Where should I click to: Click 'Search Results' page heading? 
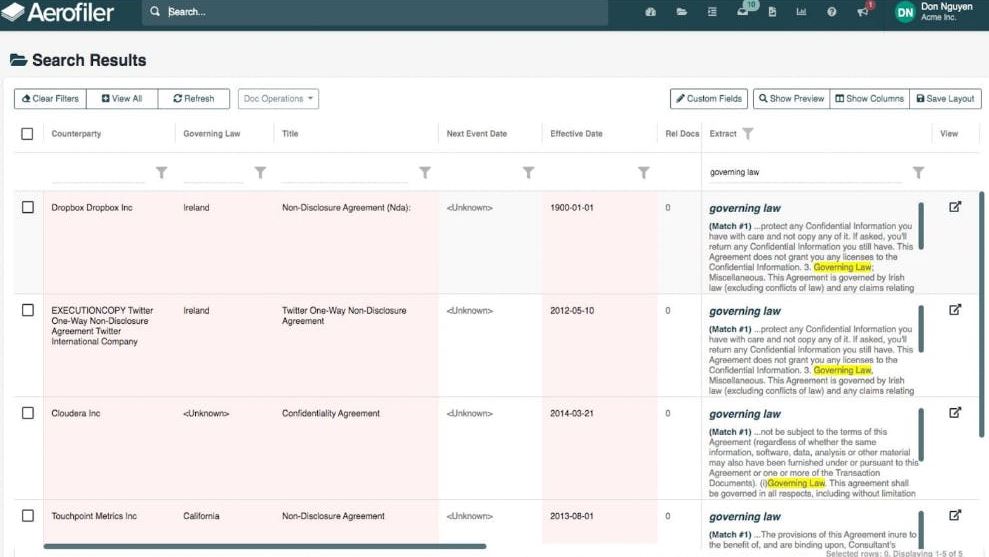89,60
